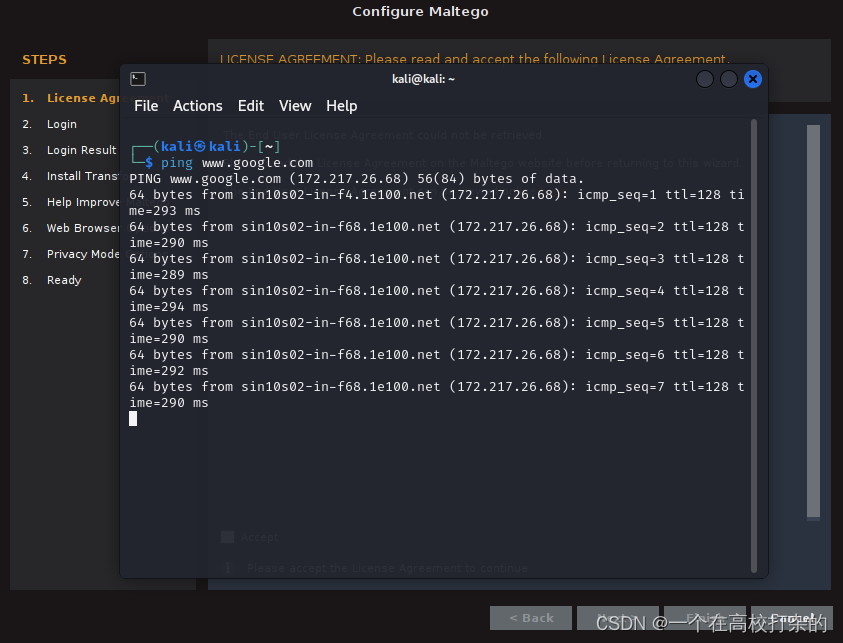Open the Actions menu in the terminal

[197, 106]
